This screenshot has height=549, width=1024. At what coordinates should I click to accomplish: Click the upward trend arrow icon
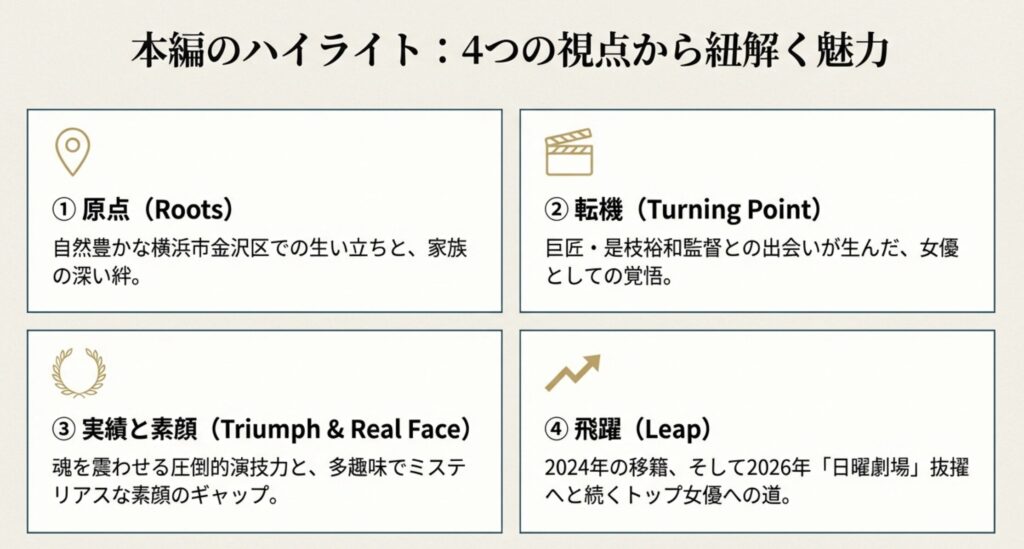tap(572, 373)
